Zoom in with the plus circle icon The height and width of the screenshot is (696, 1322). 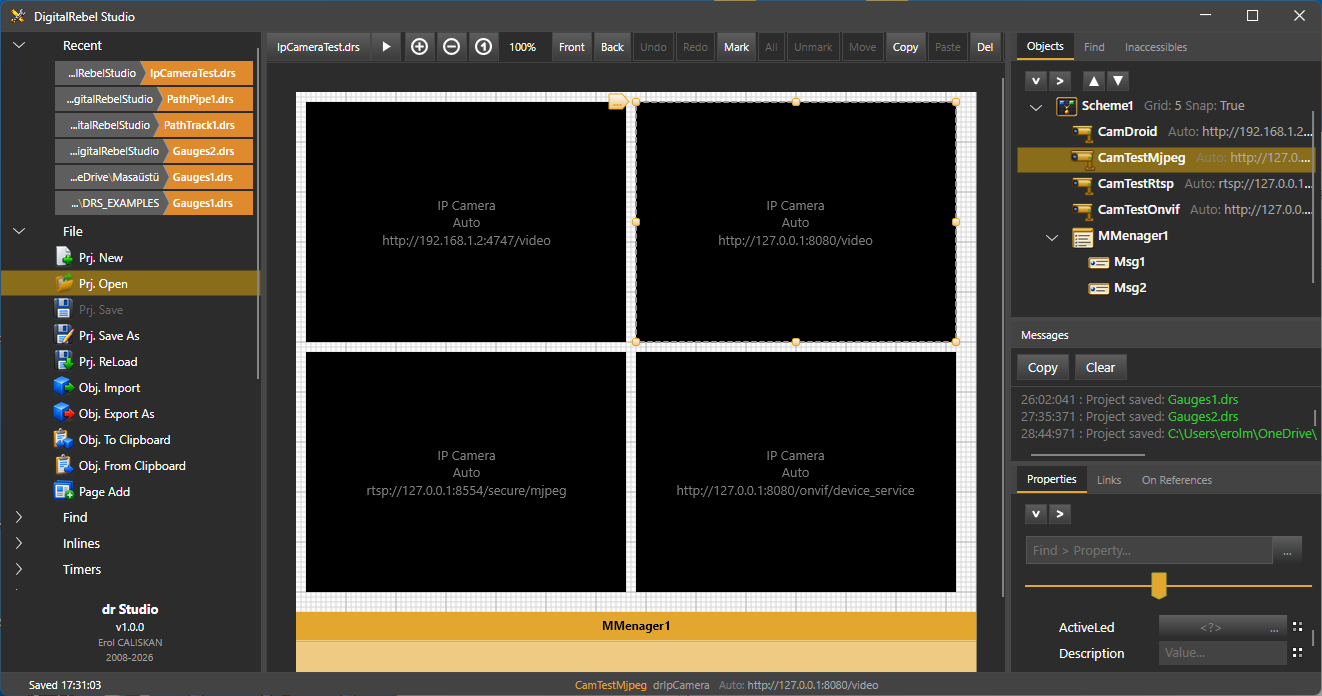pyautogui.click(x=419, y=47)
